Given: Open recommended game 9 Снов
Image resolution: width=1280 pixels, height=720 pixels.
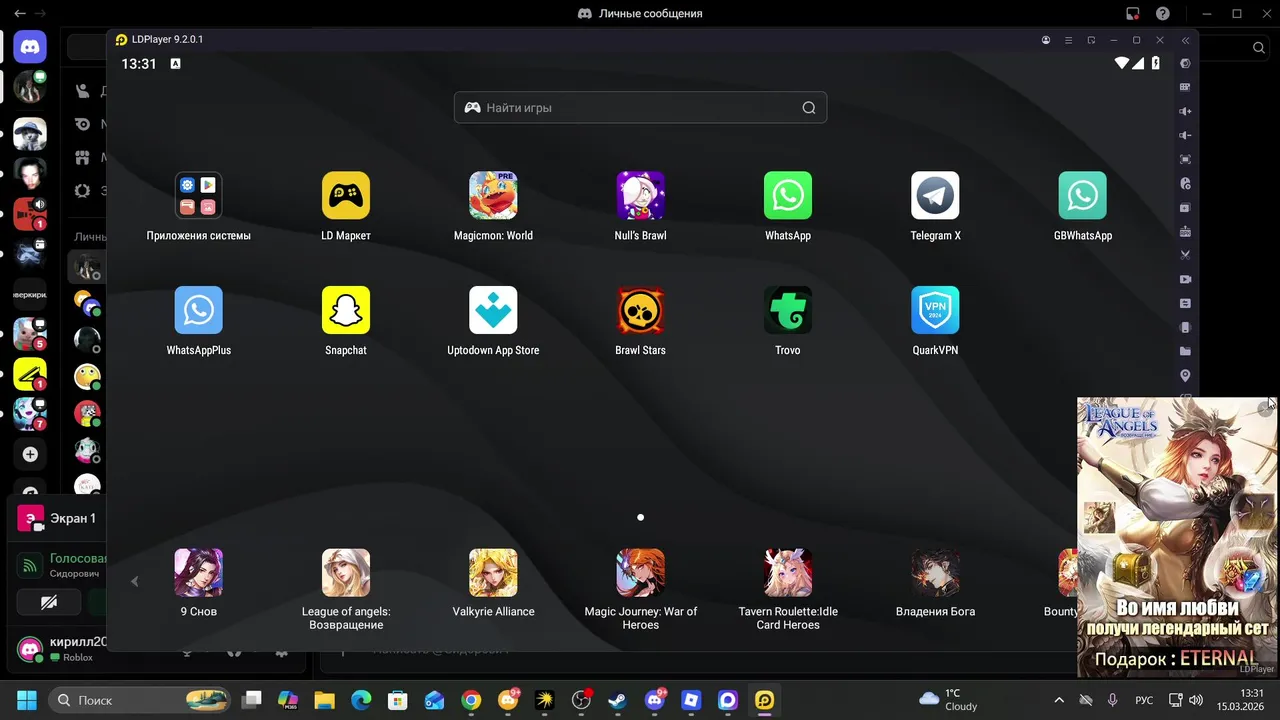Looking at the screenshot, I should point(198,572).
